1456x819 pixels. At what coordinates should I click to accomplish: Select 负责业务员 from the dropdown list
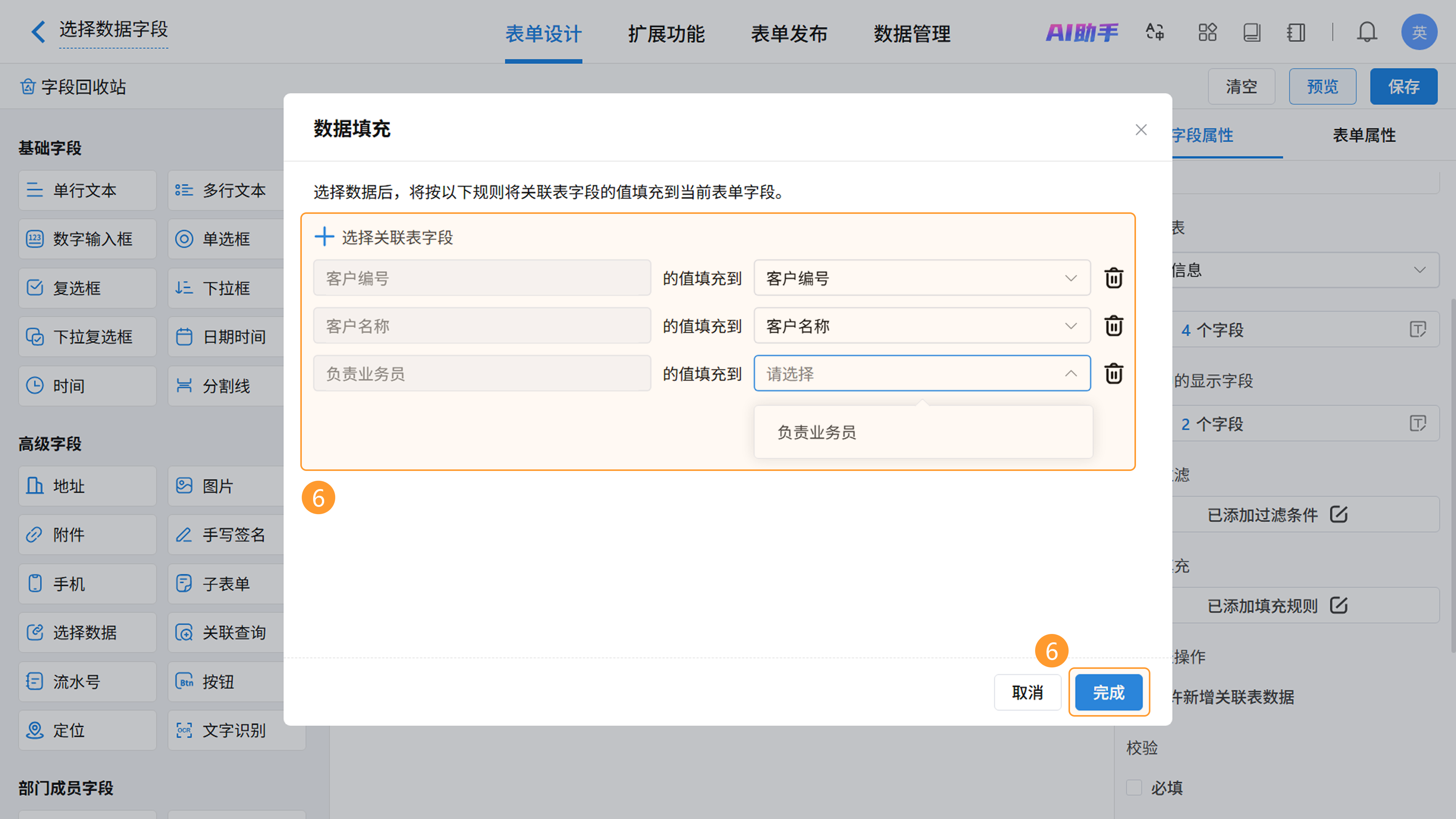(817, 432)
